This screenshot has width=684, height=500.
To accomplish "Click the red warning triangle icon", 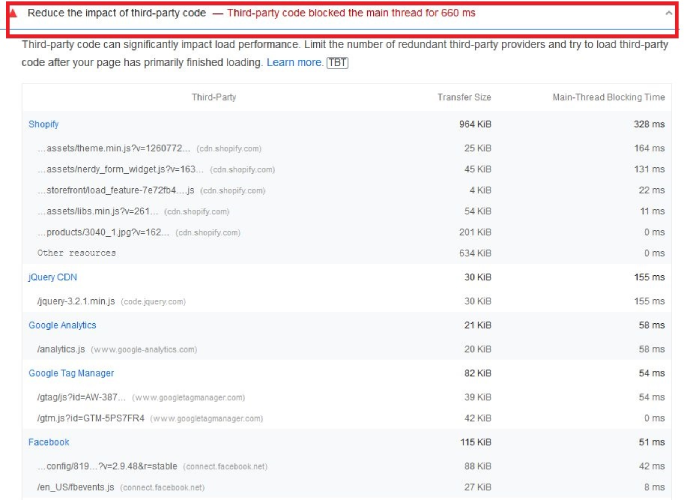I will (x=13, y=15).
